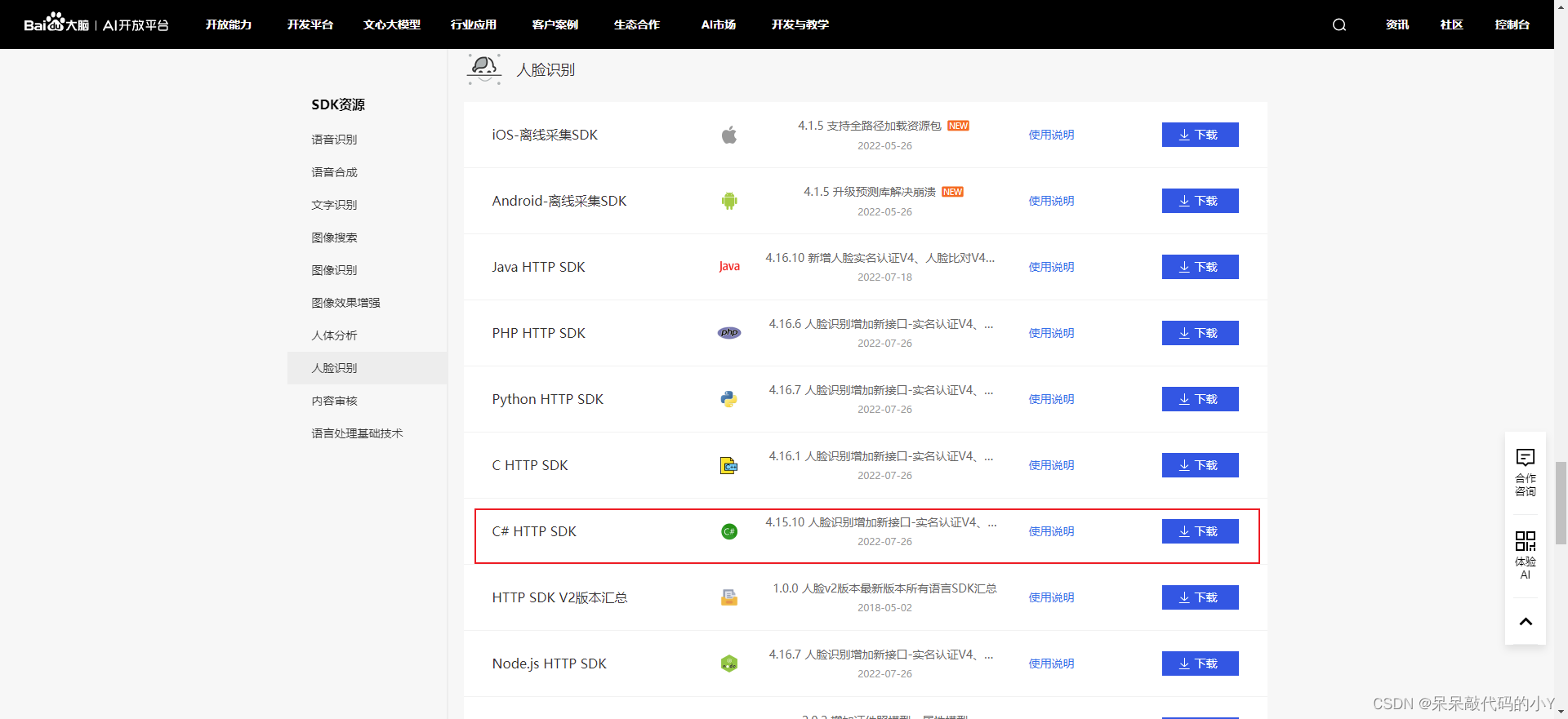Click the scrollbar down arrow
The image size is (1568, 719).
pos(1561,712)
